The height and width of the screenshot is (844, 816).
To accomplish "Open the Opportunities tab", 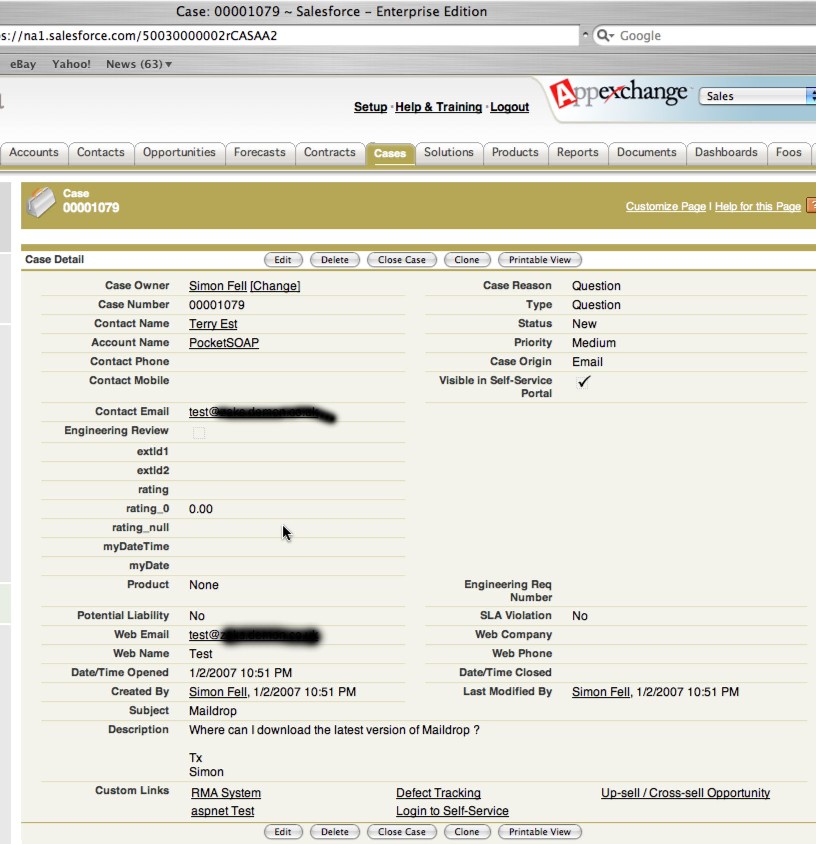I will pyautogui.click(x=179, y=152).
